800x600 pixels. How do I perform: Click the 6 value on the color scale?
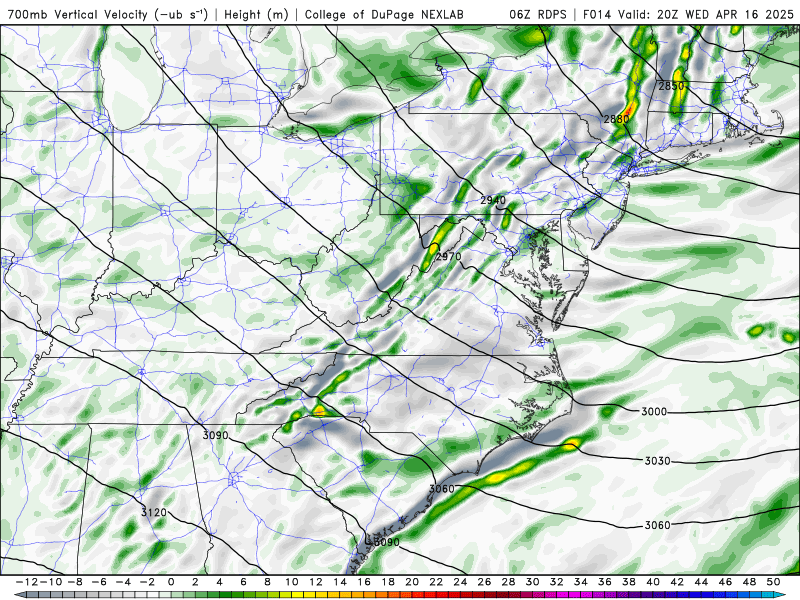[243, 582]
